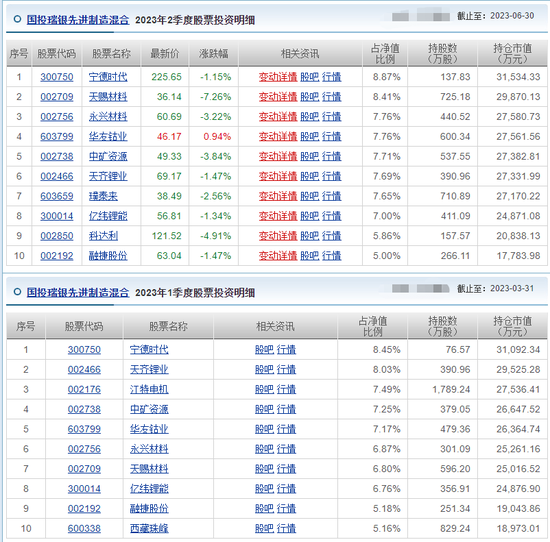This screenshot has height=542, width=550.
Task: Open 行情 for 西藏珠峰 row
Action: pyautogui.click(x=286, y=529)
